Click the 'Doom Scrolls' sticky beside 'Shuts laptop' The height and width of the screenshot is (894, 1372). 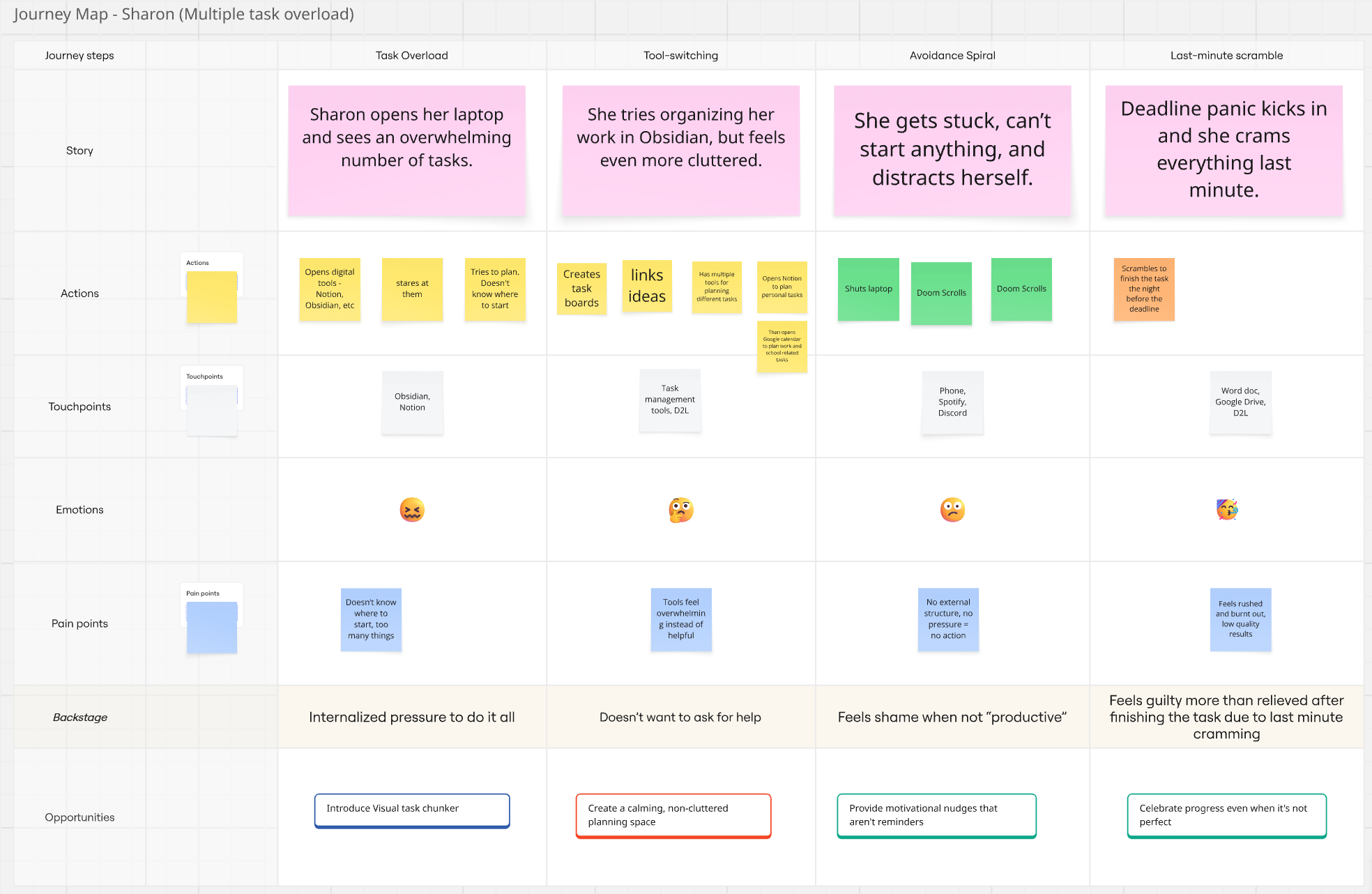click(x=941, y=293)
